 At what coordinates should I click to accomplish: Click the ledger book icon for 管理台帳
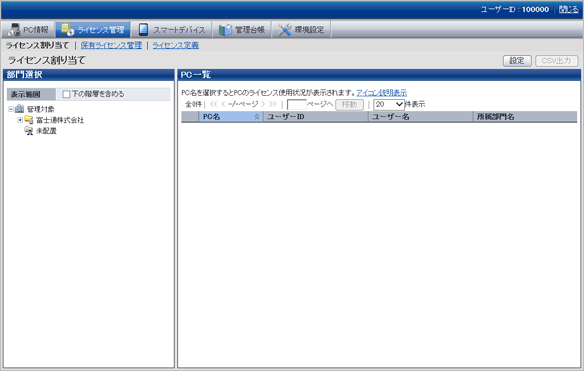225,29
